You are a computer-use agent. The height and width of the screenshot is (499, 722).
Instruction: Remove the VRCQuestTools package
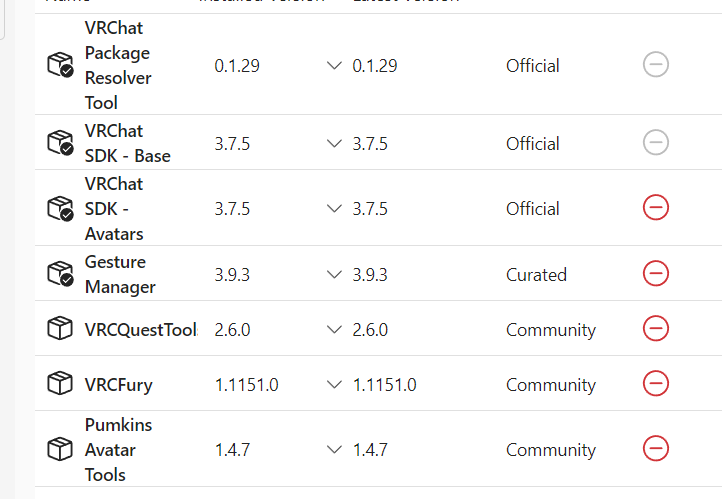point(656,328)
